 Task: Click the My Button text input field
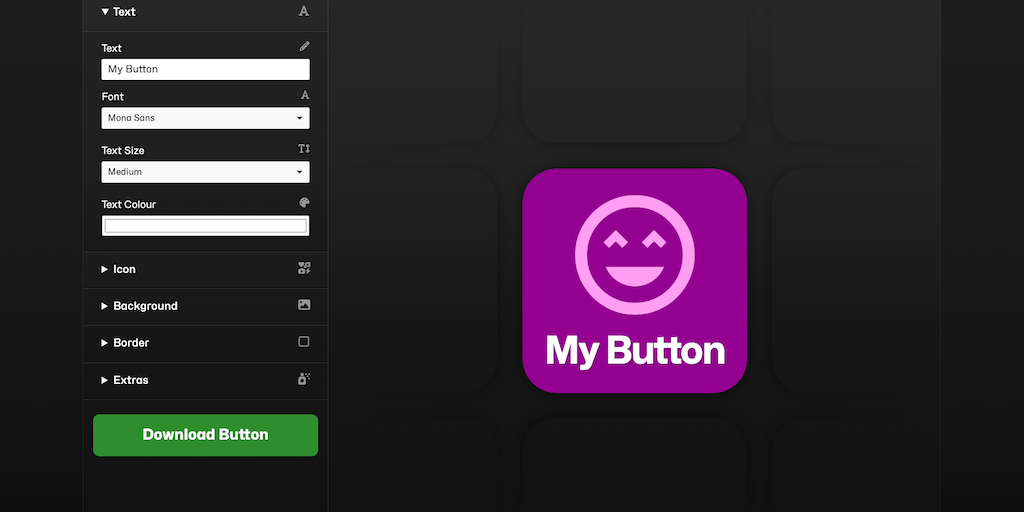[x=206, y=69]
